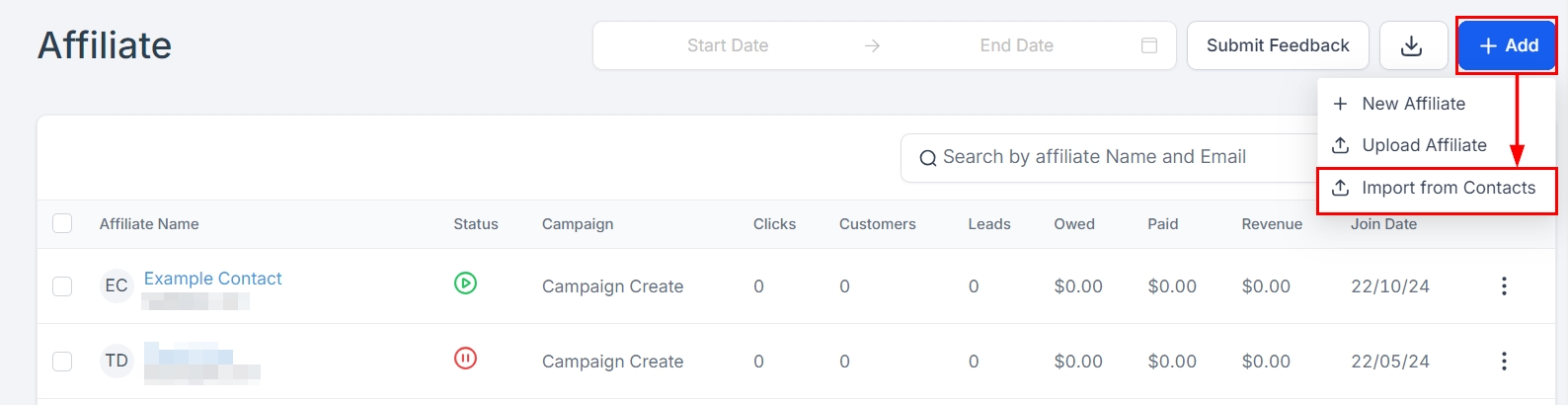
Task: Toggle the select-all affiliates checkbox
Action: (62, 223)
